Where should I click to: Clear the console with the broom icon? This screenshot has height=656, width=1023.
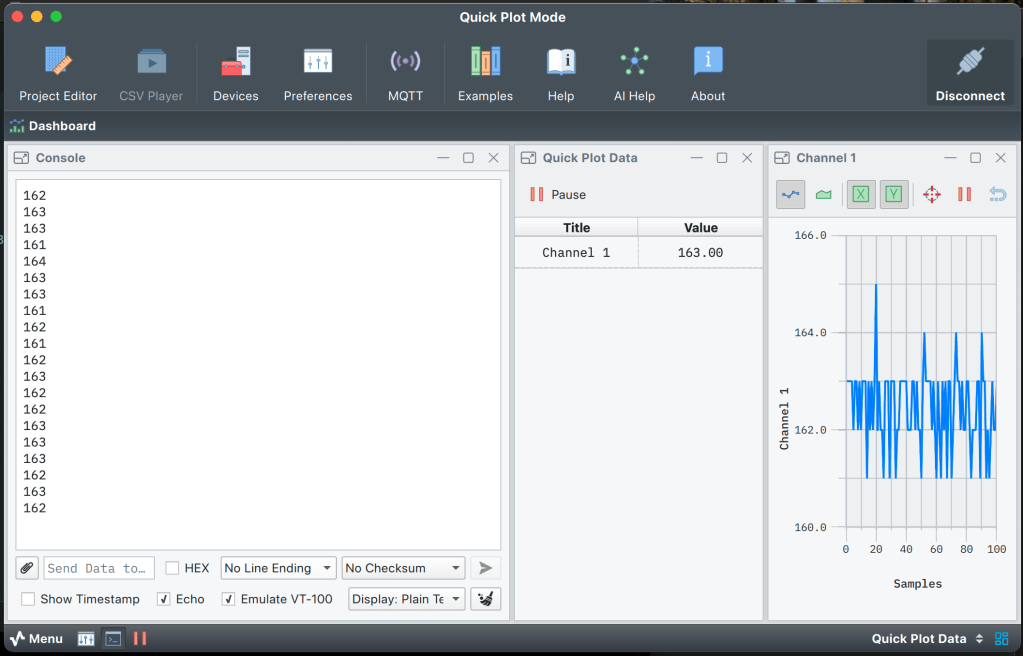[x=485, y=599]
